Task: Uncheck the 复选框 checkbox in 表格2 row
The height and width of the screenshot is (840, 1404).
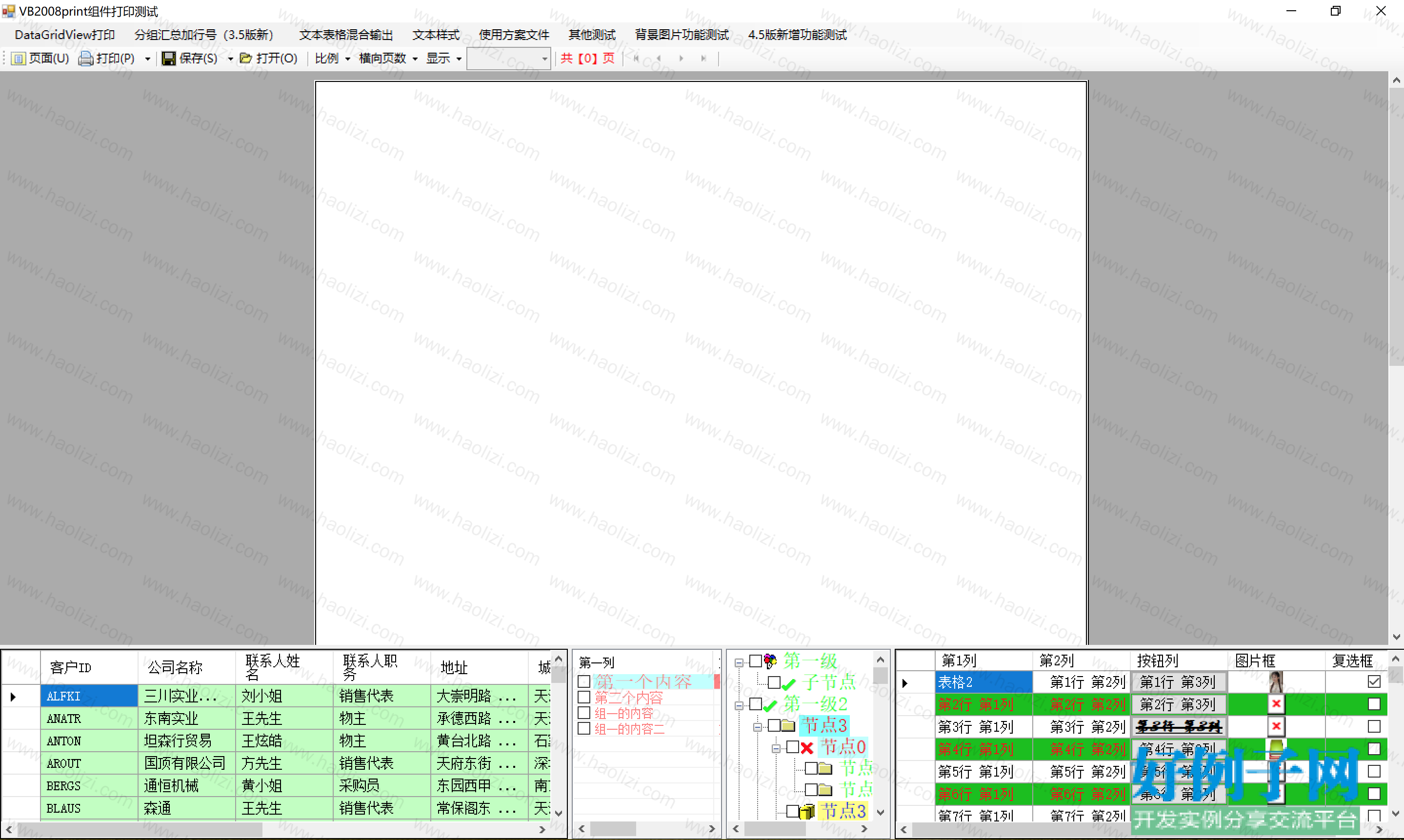Action: 1374,681
